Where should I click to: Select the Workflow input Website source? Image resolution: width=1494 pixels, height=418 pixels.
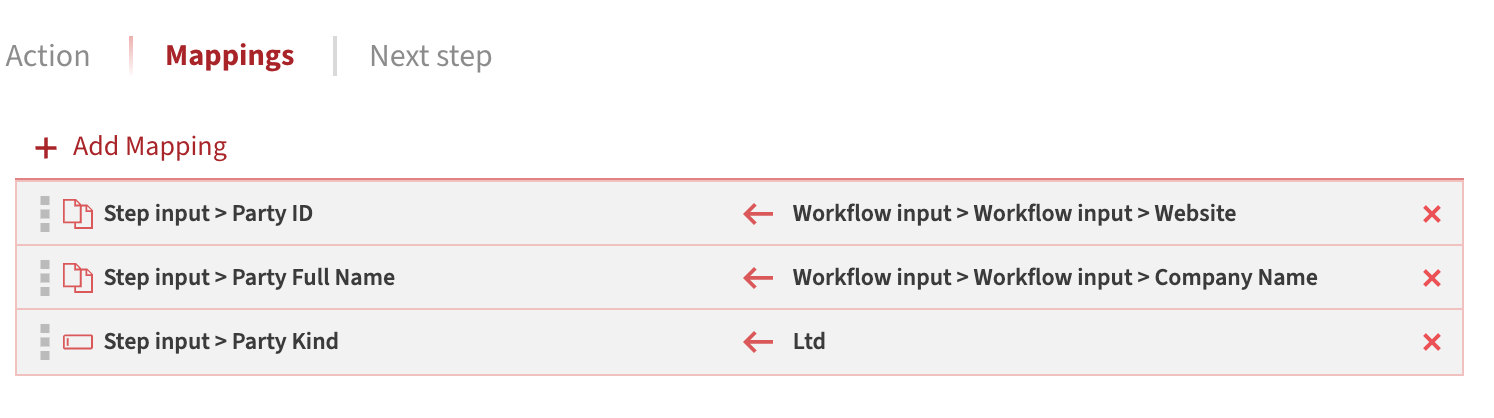coord(1014,213)
